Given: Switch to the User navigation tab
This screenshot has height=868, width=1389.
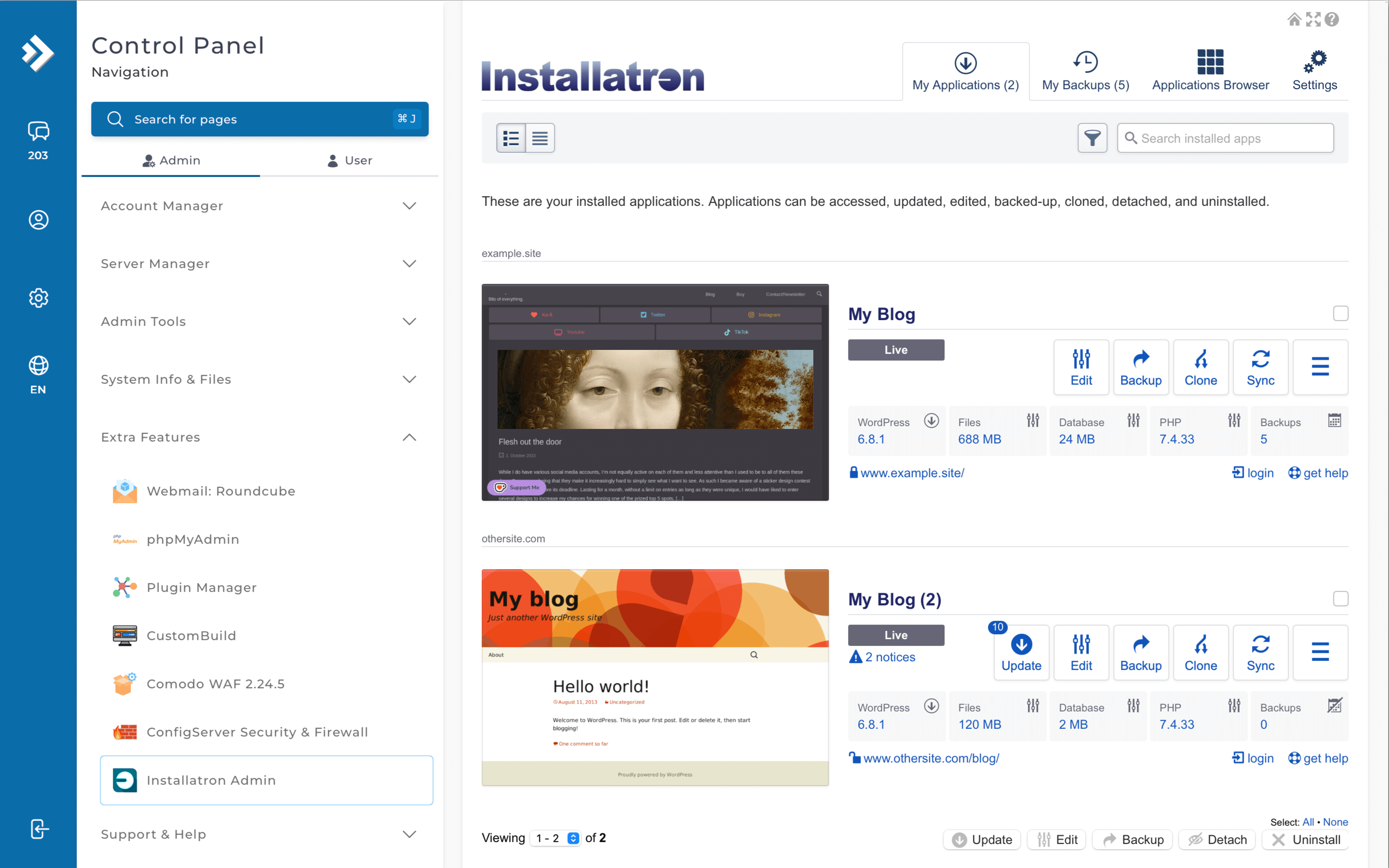Looking at the screenshot, I should pos(349,161).
